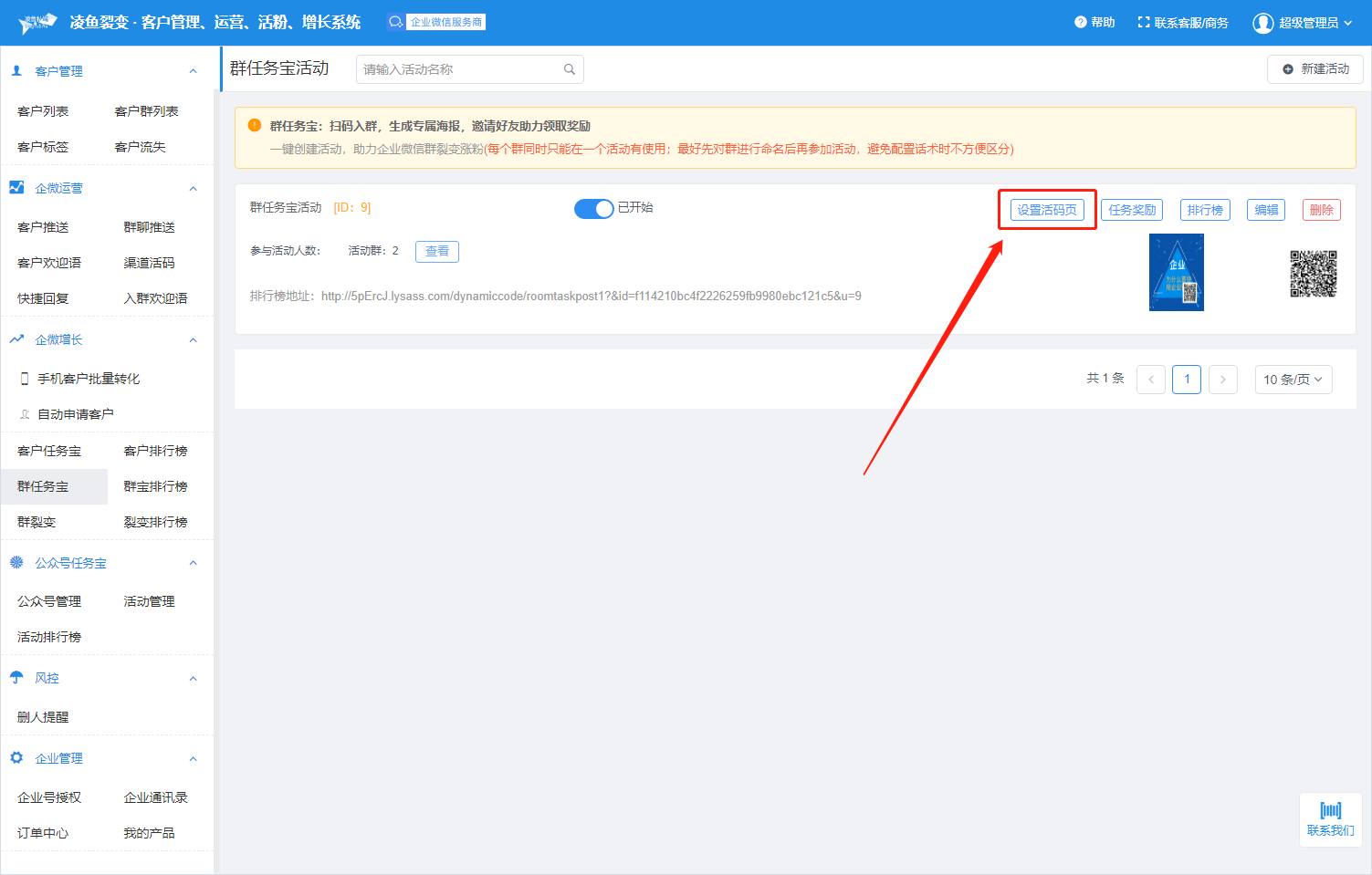Click the search magnifier icon
Image resolution: width=1372 pixels, height=875 pixels.
pyautogui.click(x=569, y=69)
